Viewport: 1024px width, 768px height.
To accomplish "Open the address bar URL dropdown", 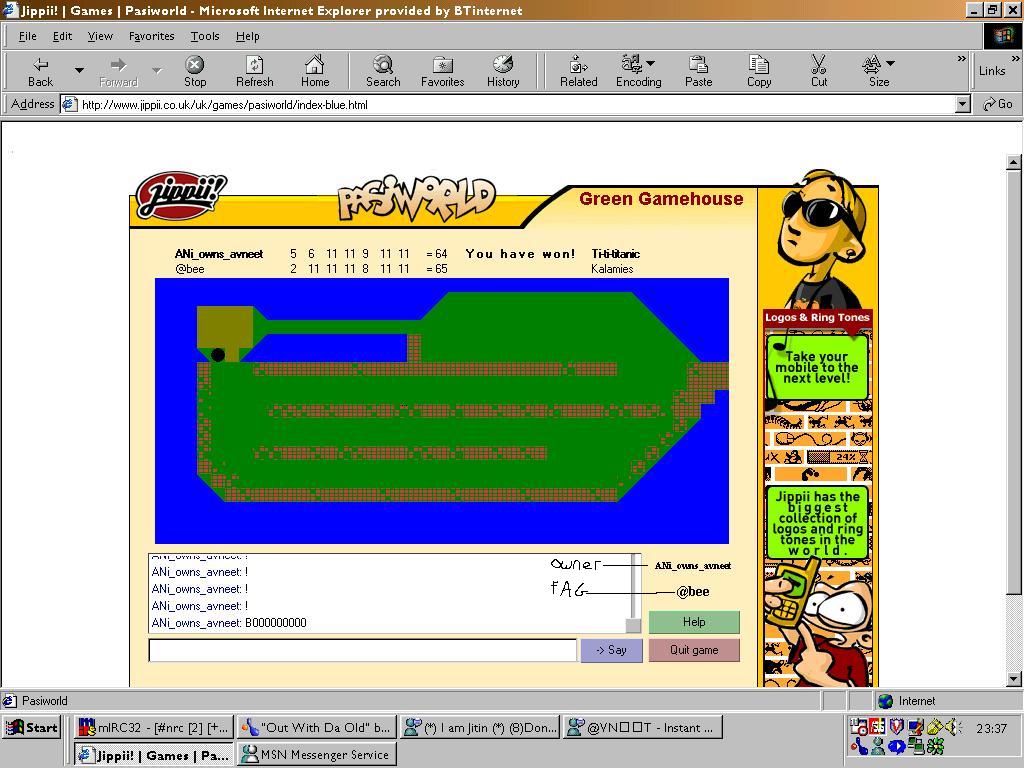I will pyautogui.click(x=962, y=104).
